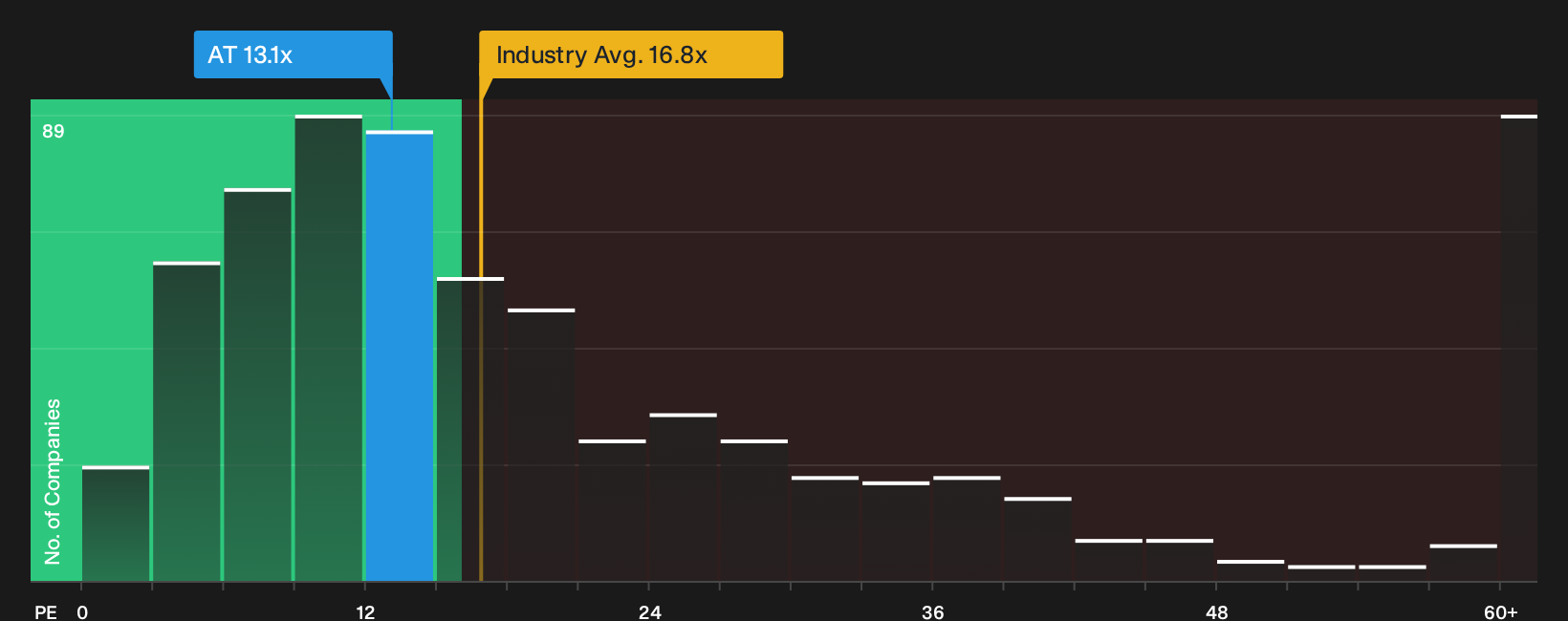1568x621 pixels.
Task: Click the No. of Companies axis title
Action: pos(53,482)
